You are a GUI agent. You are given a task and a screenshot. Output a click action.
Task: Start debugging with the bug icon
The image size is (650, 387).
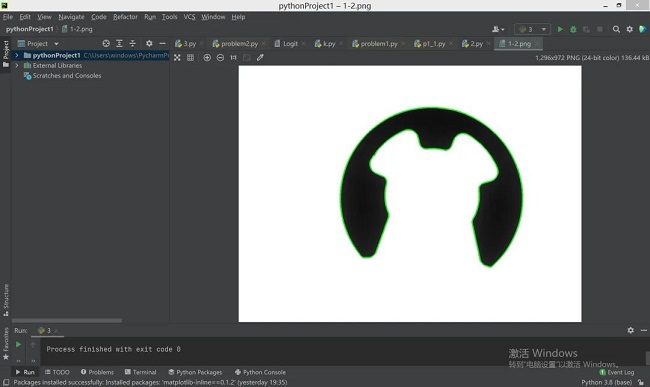pos(573,29)
